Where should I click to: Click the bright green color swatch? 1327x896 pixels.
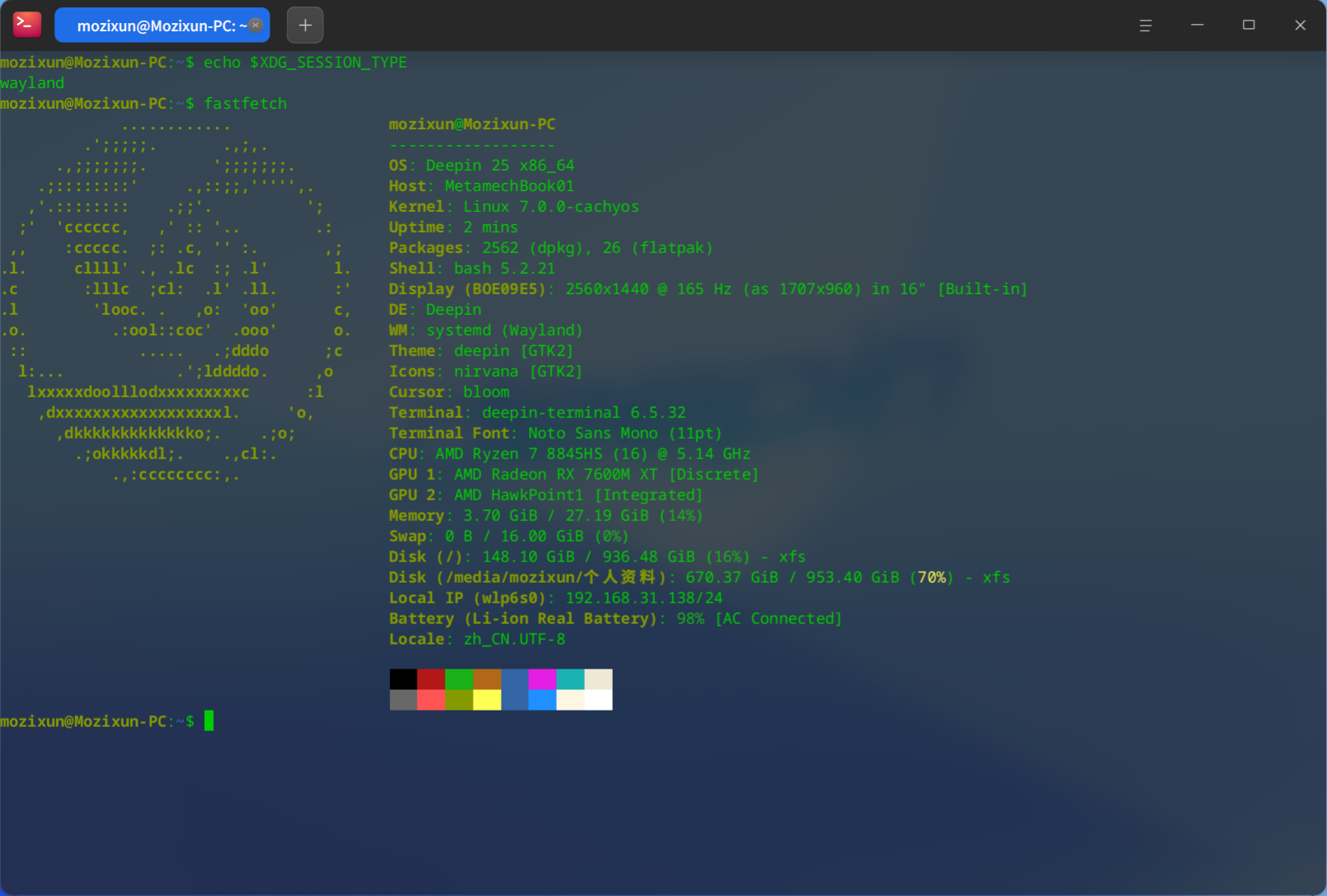pyautogui.click(x=459, y=679)
